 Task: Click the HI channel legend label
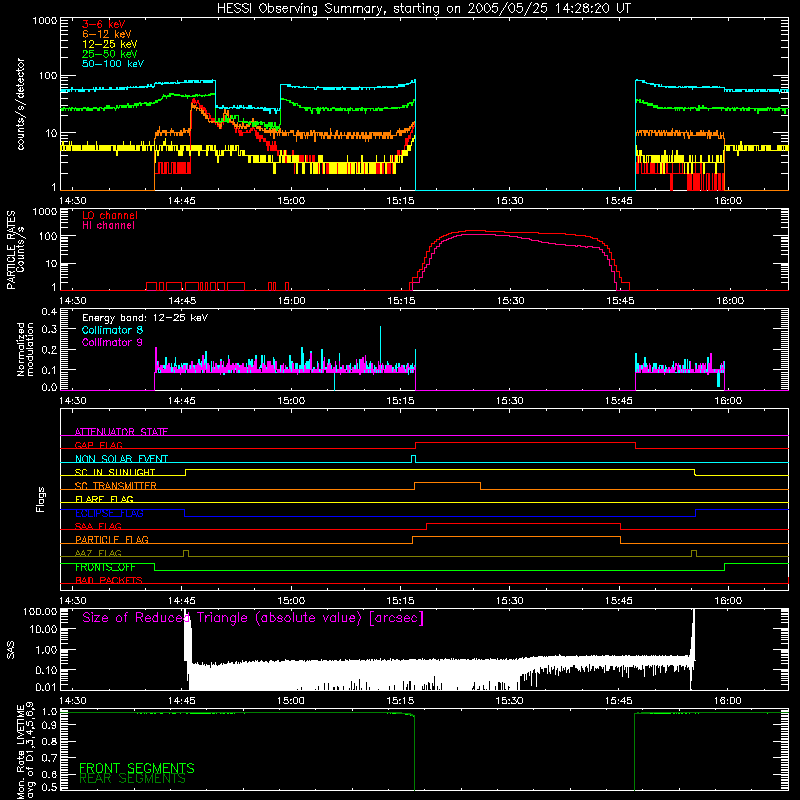pos(108,226)
